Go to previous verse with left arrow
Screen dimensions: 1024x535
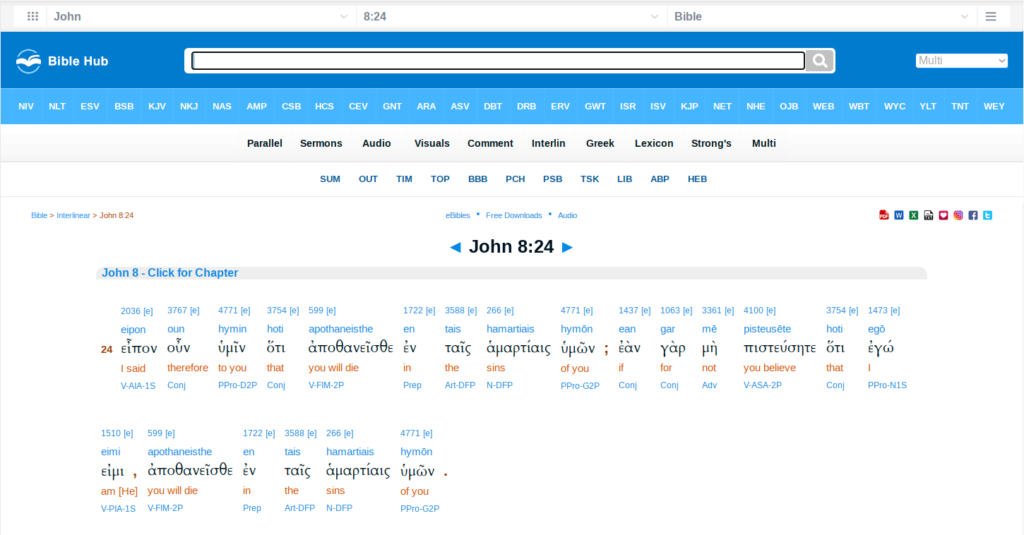click(x=455, y=247)
